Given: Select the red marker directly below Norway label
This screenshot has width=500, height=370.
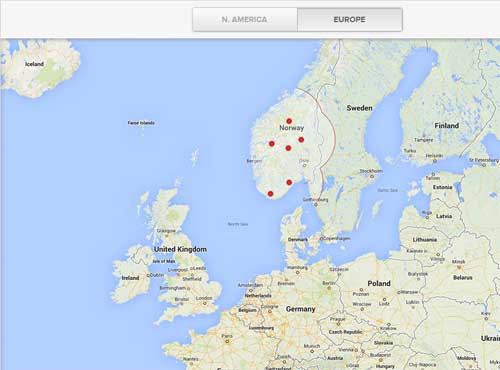Looking at the screenshot, I should [x=288, y=148].
